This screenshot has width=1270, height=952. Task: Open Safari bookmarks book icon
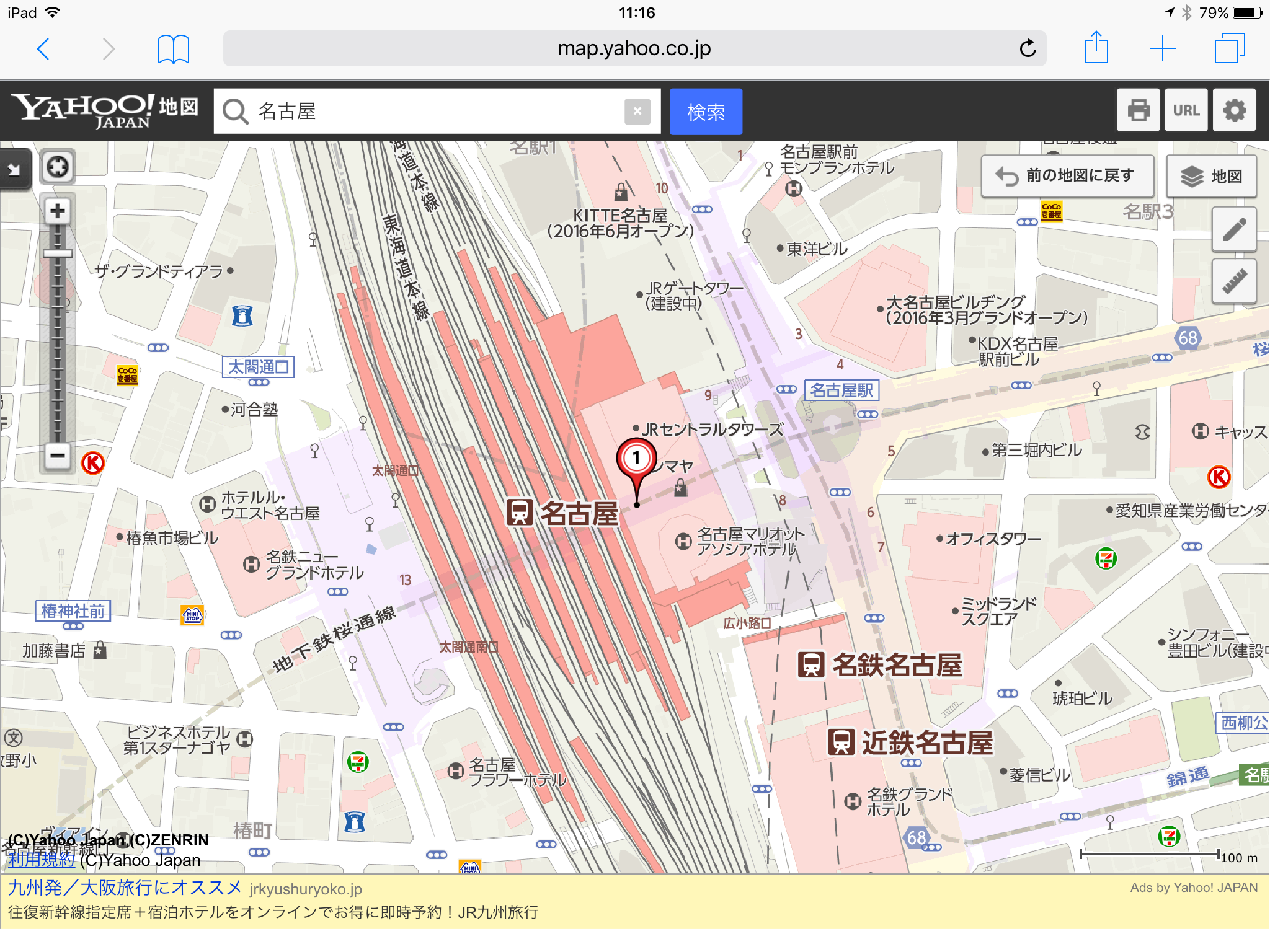[x=174, y=49]
